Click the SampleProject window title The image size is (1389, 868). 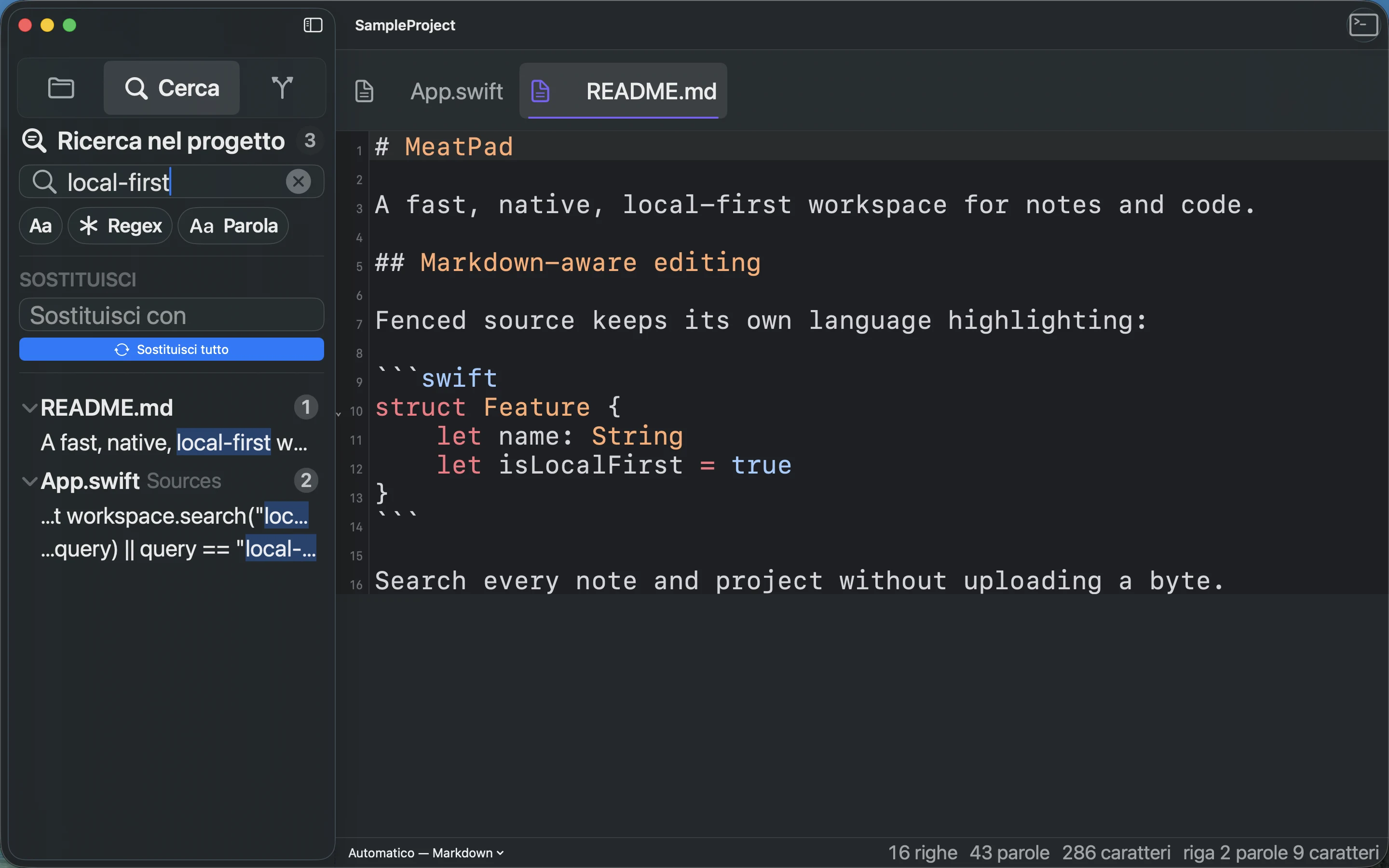point(405,25)
